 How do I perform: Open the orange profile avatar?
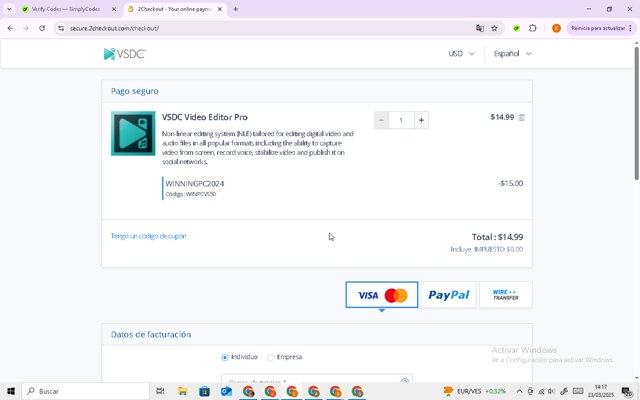[x=556, y=28]
